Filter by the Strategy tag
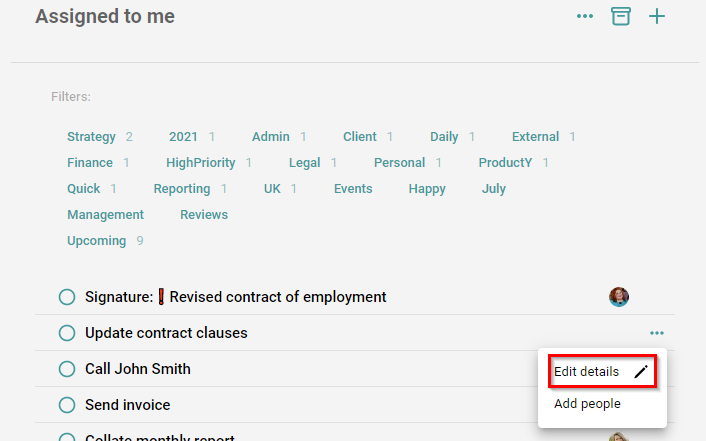 (x=91, y=136)
